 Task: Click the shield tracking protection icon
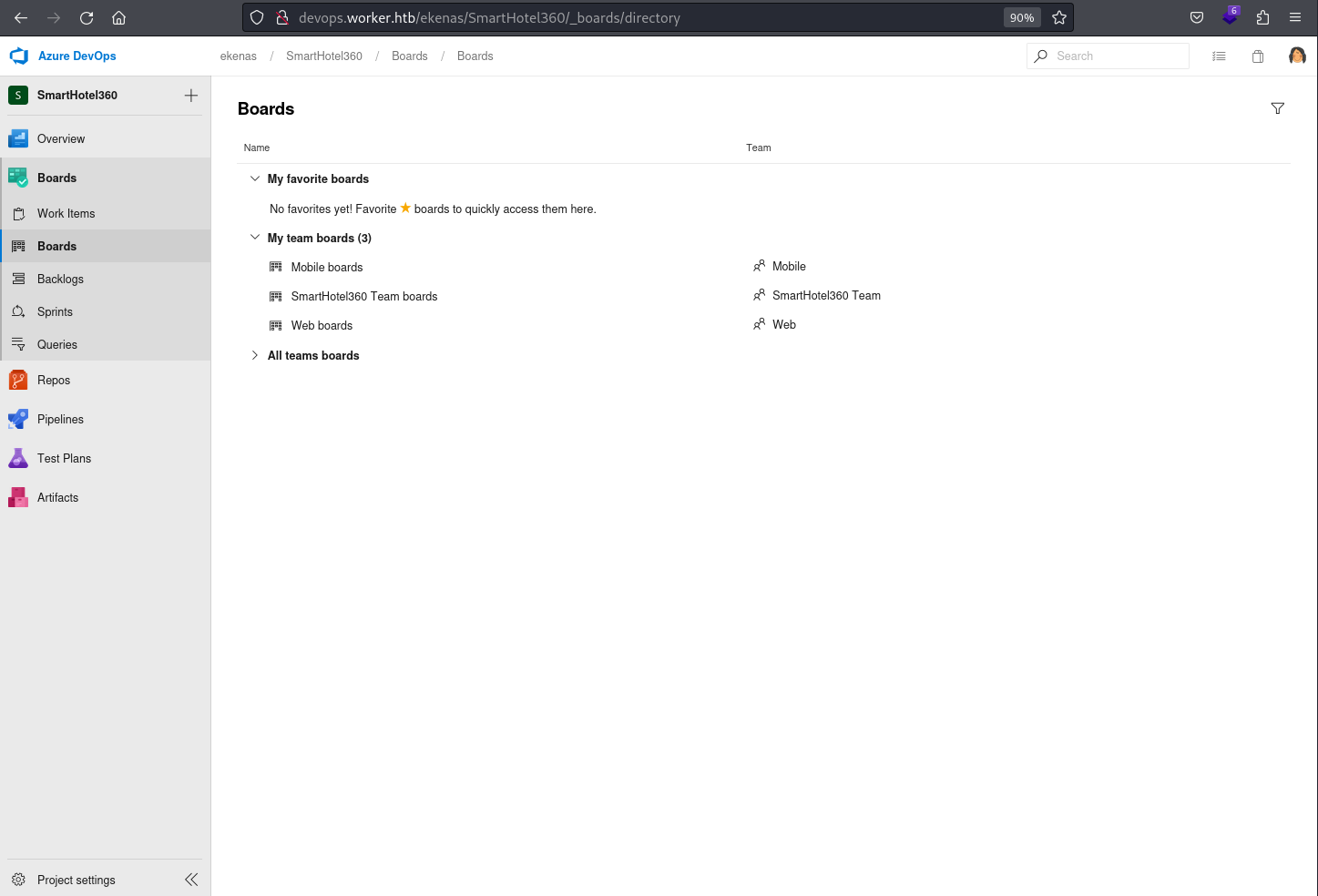click(x=257, y=17)
